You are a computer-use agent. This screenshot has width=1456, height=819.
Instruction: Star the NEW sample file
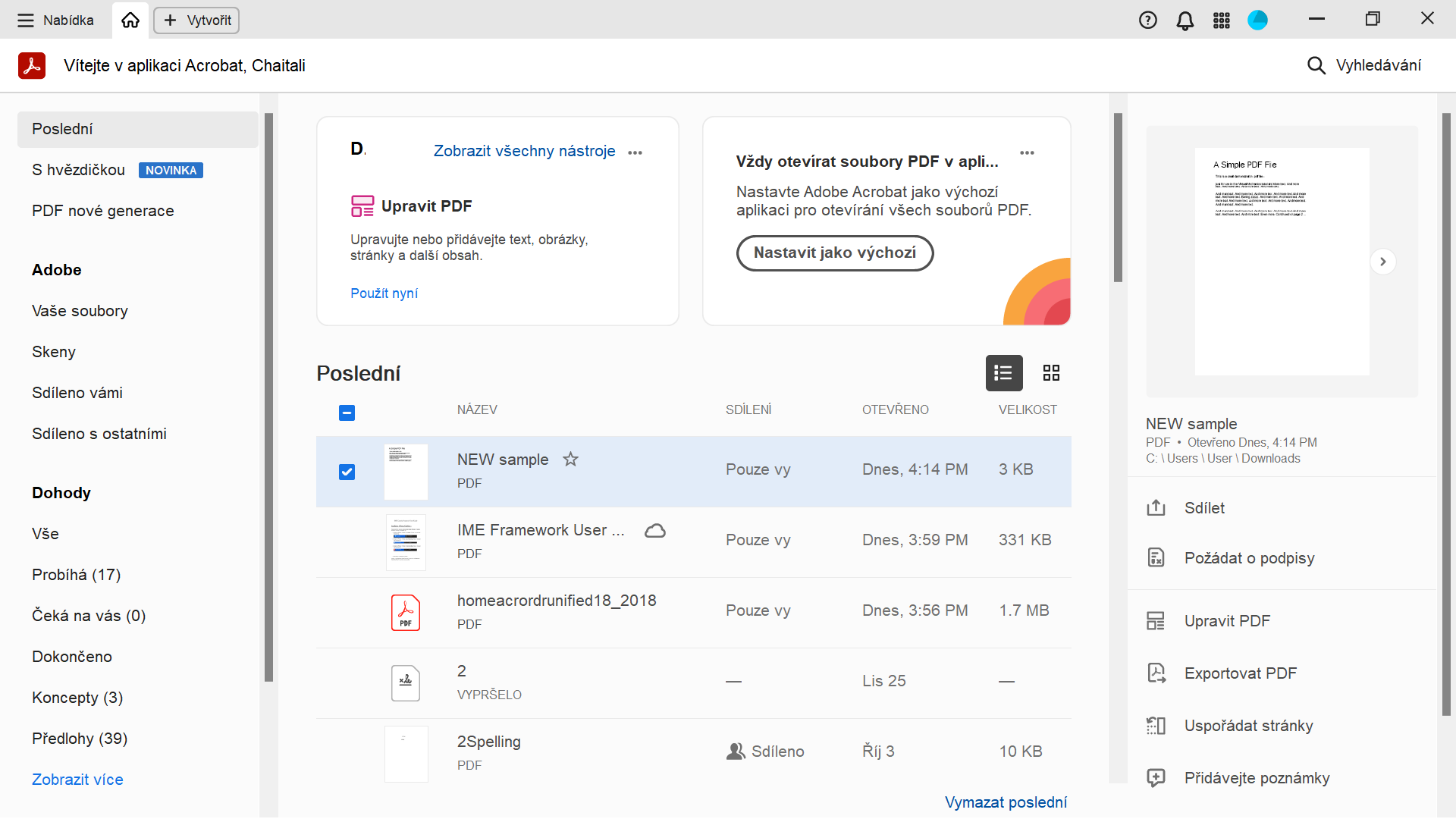pyautogui.click(x=570, y=460)
